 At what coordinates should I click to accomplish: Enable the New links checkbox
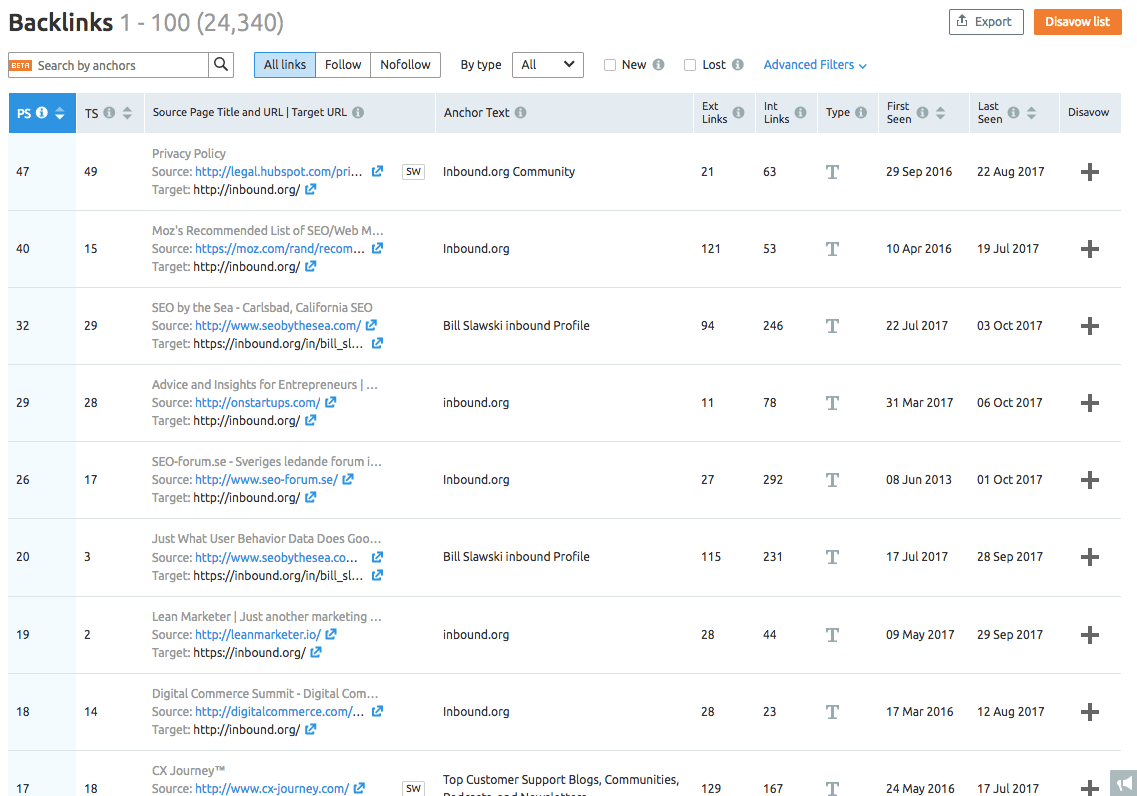click(610, 65)
